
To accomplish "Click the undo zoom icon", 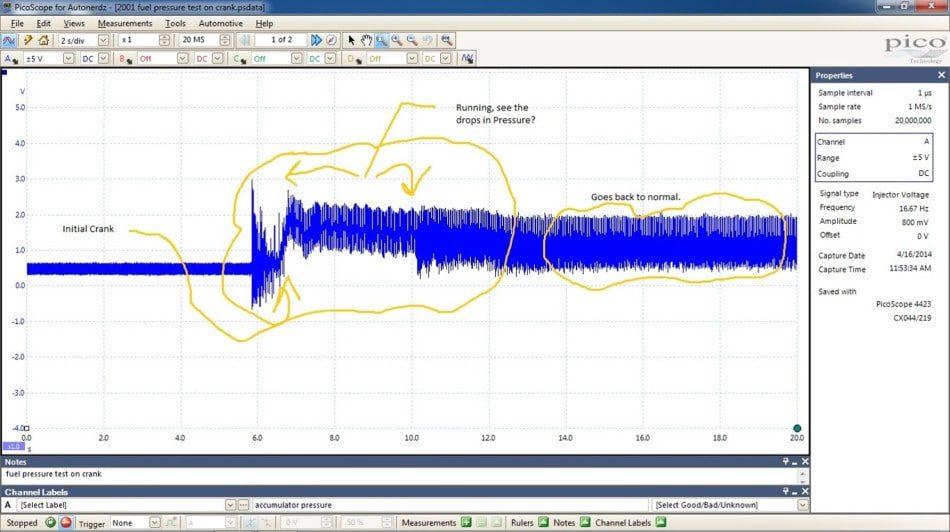I will [428, 41].
